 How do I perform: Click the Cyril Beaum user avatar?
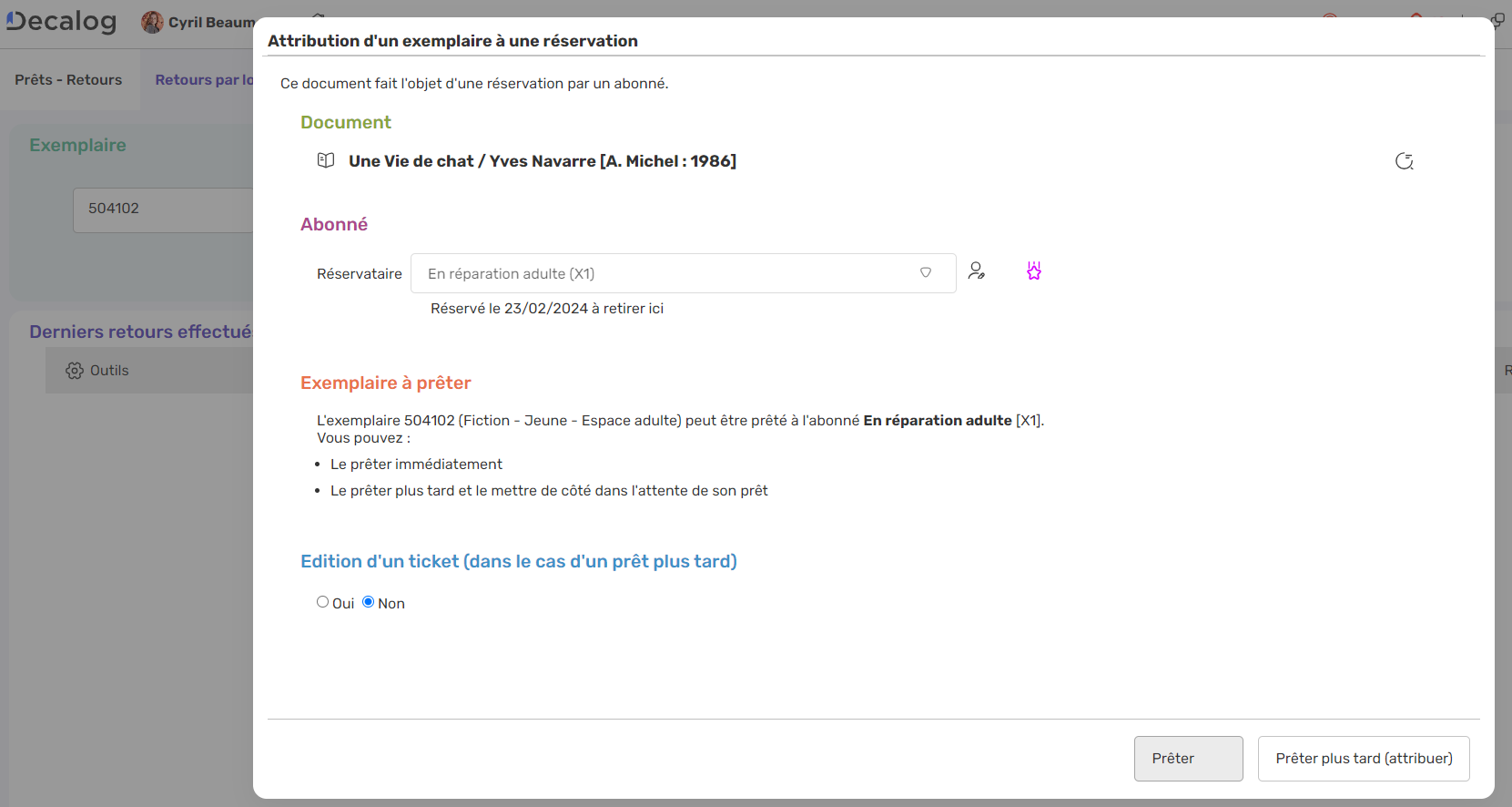click(152, 22)
